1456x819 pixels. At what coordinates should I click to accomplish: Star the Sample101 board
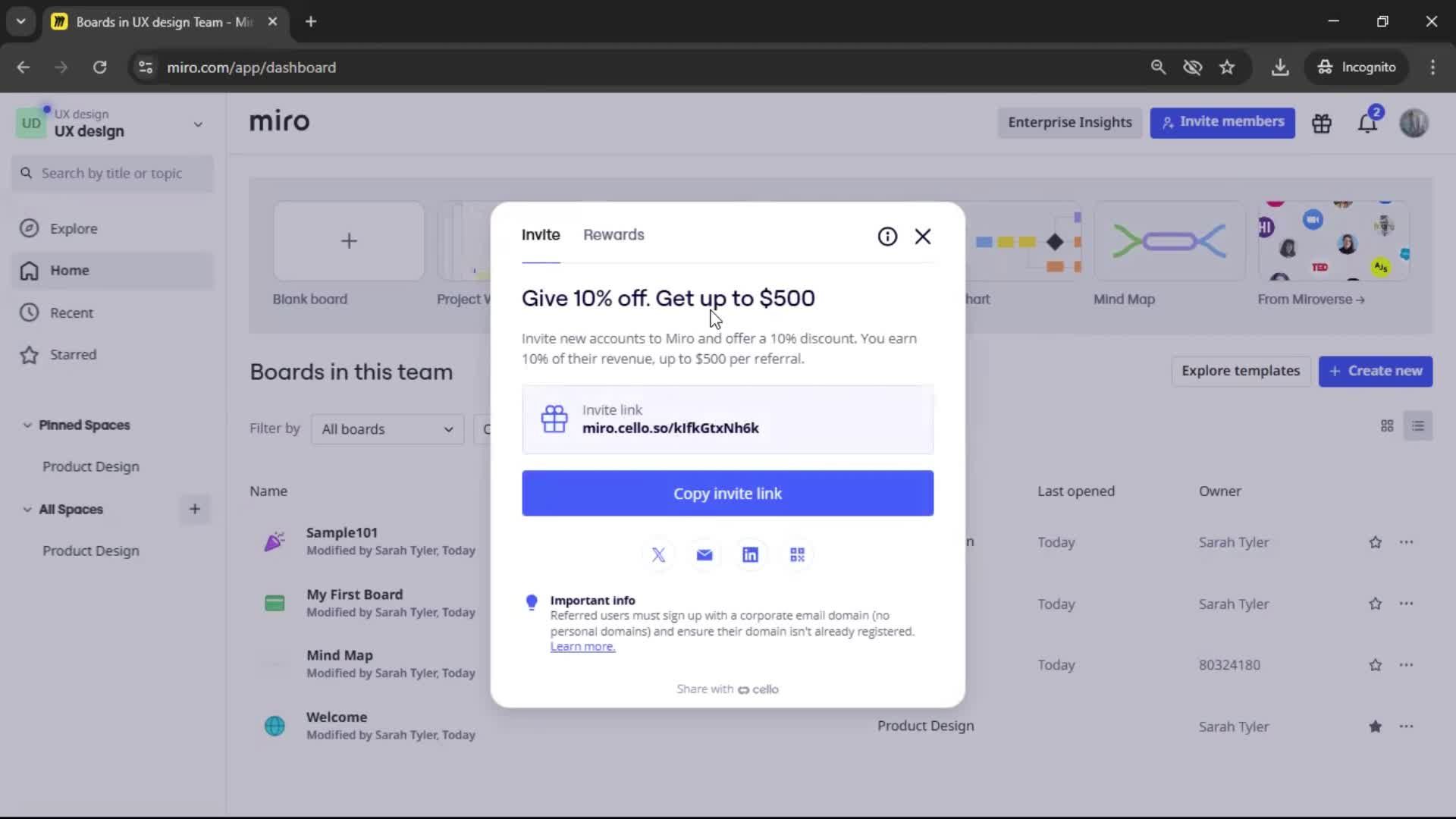[x=1375, y=542]
